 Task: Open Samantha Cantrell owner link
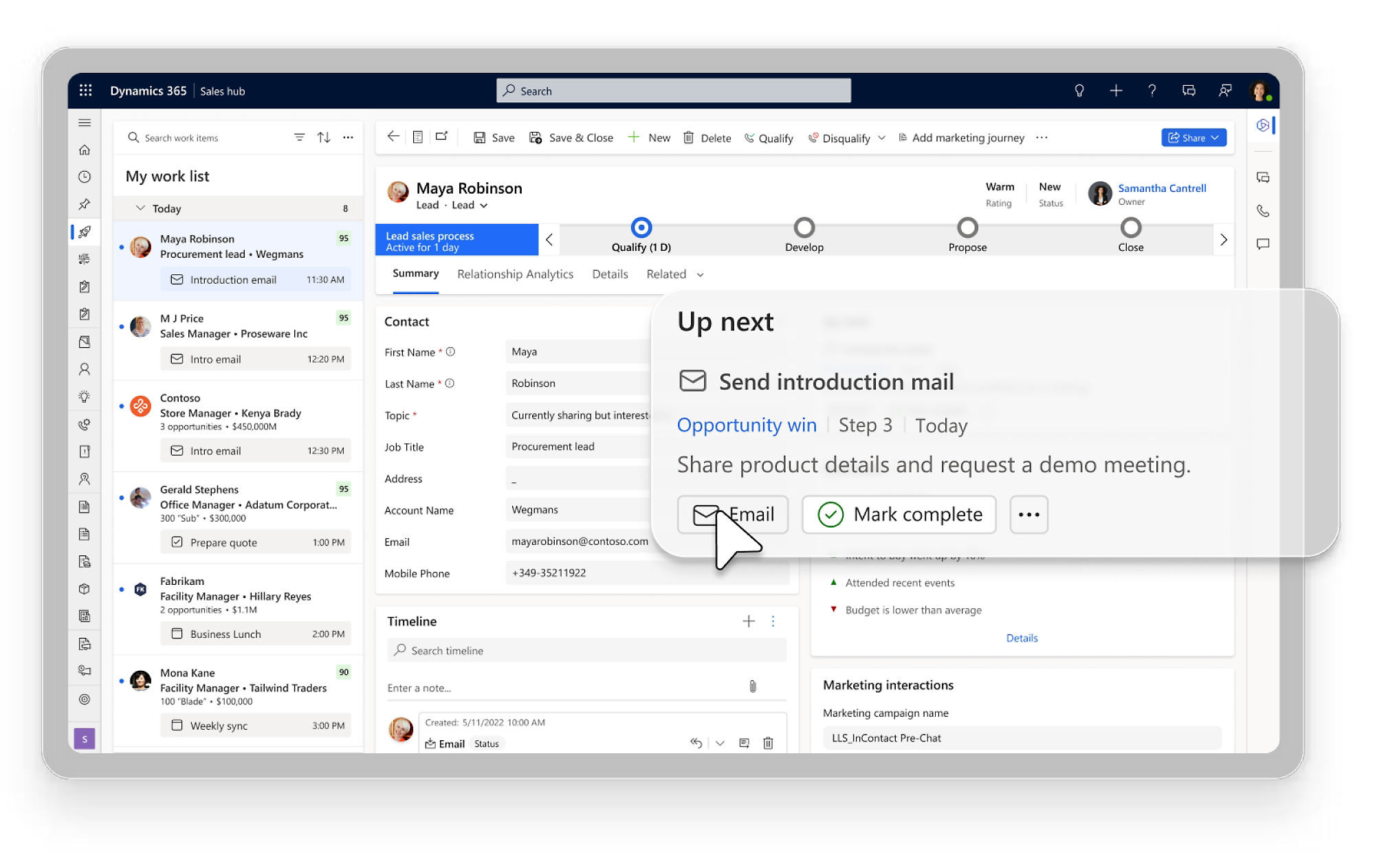click(x=1162, y=188)
